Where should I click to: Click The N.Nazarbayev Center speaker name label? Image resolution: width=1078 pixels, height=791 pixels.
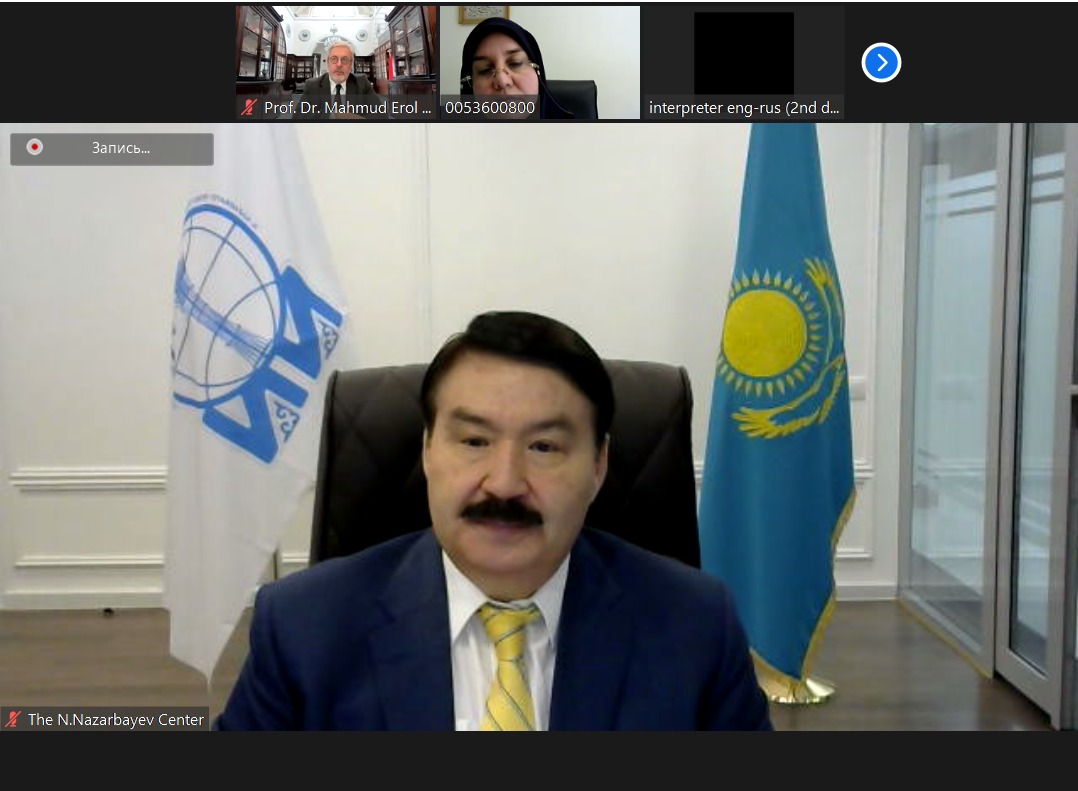coord(115,719)
